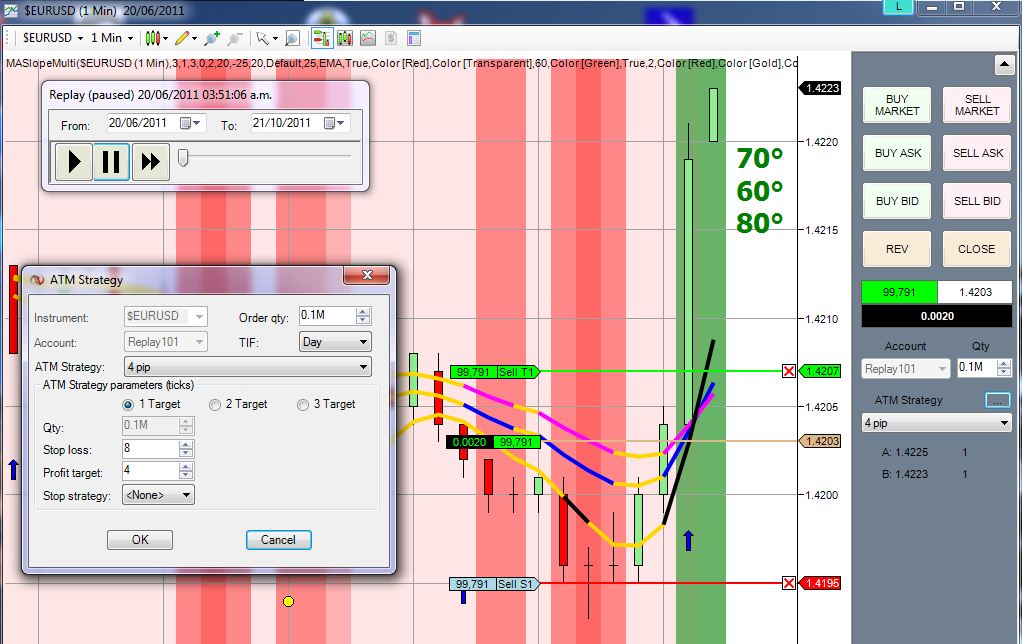Select the 3 Target radio button
Viewport: 1022px width, 644px height.
click(302, 405)
